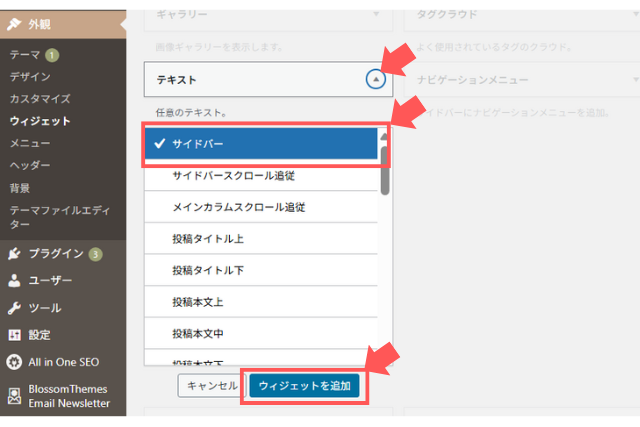Expand the ギャラリー widget arrow

pyautogui.click(x=375, y=15)
